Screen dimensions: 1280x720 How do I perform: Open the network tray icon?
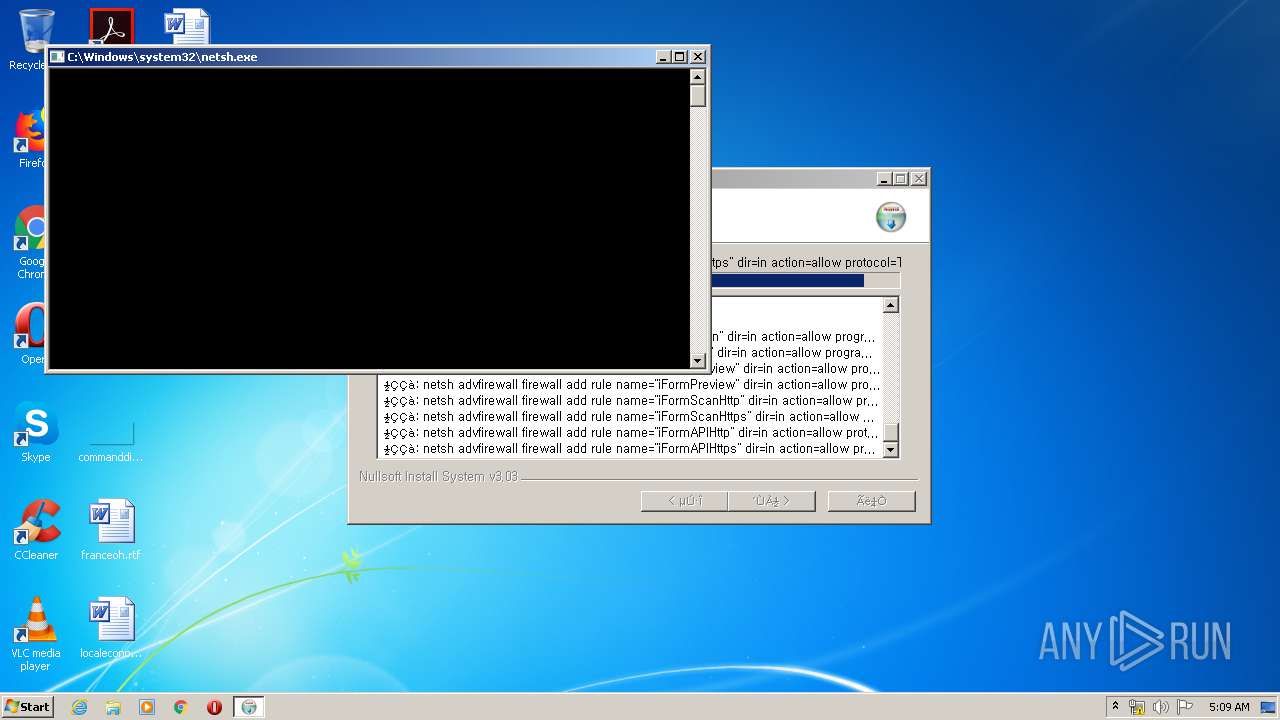[x=1137, y=707]
